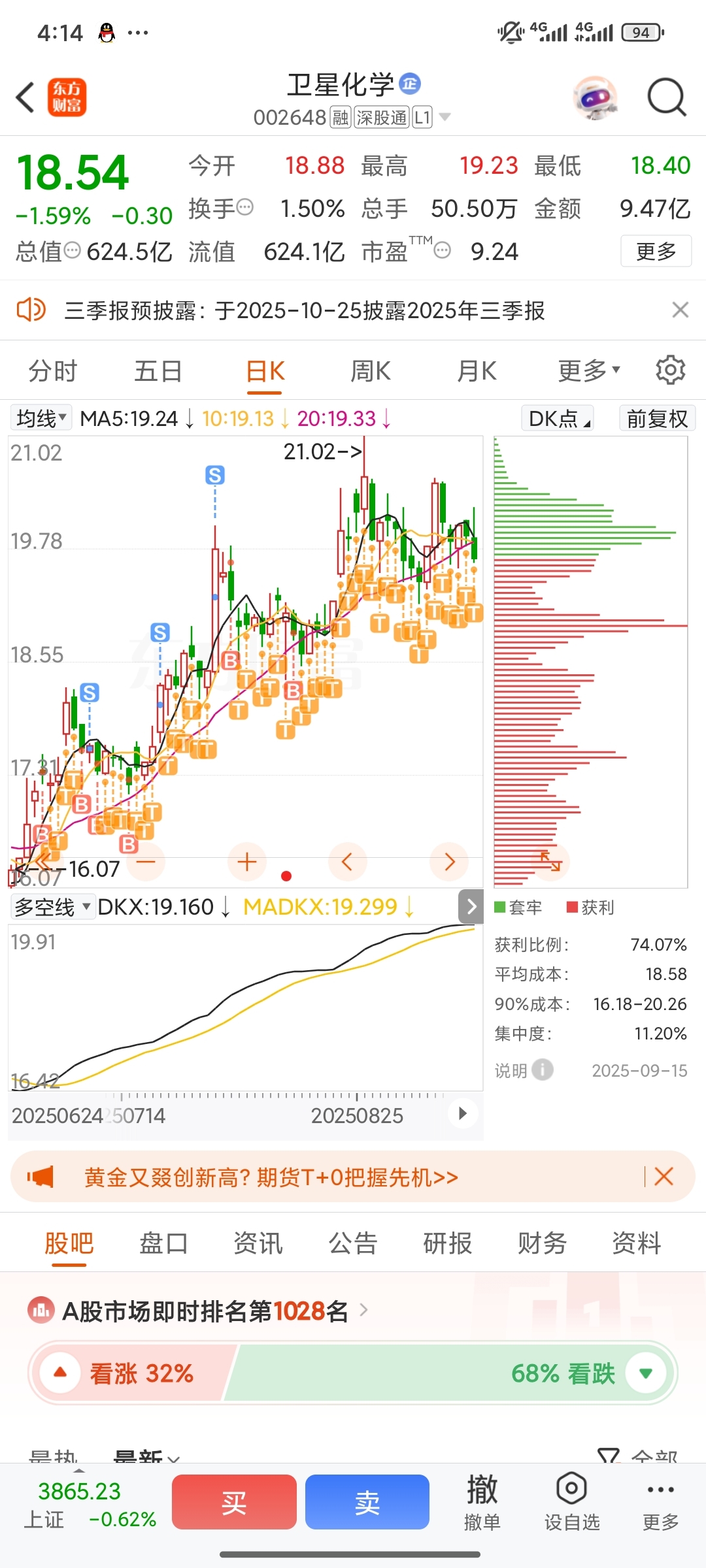The image size is (706, 1568).
Task: Collapse the side panel arrow button
Action: pos(471,906)
